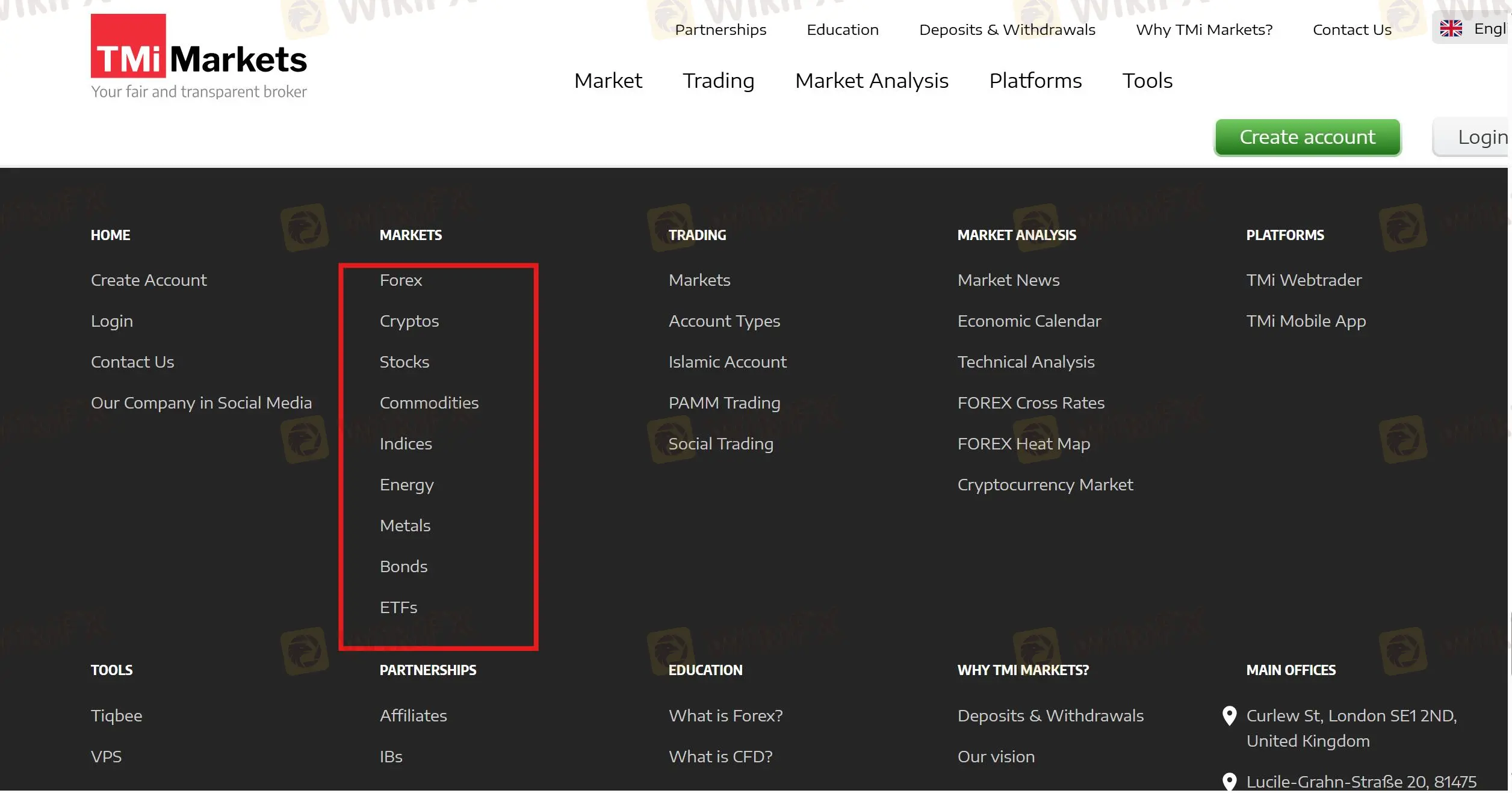Click the TMi Markets logo
Screen dimensions: 1512x793
tap(199, 57)
